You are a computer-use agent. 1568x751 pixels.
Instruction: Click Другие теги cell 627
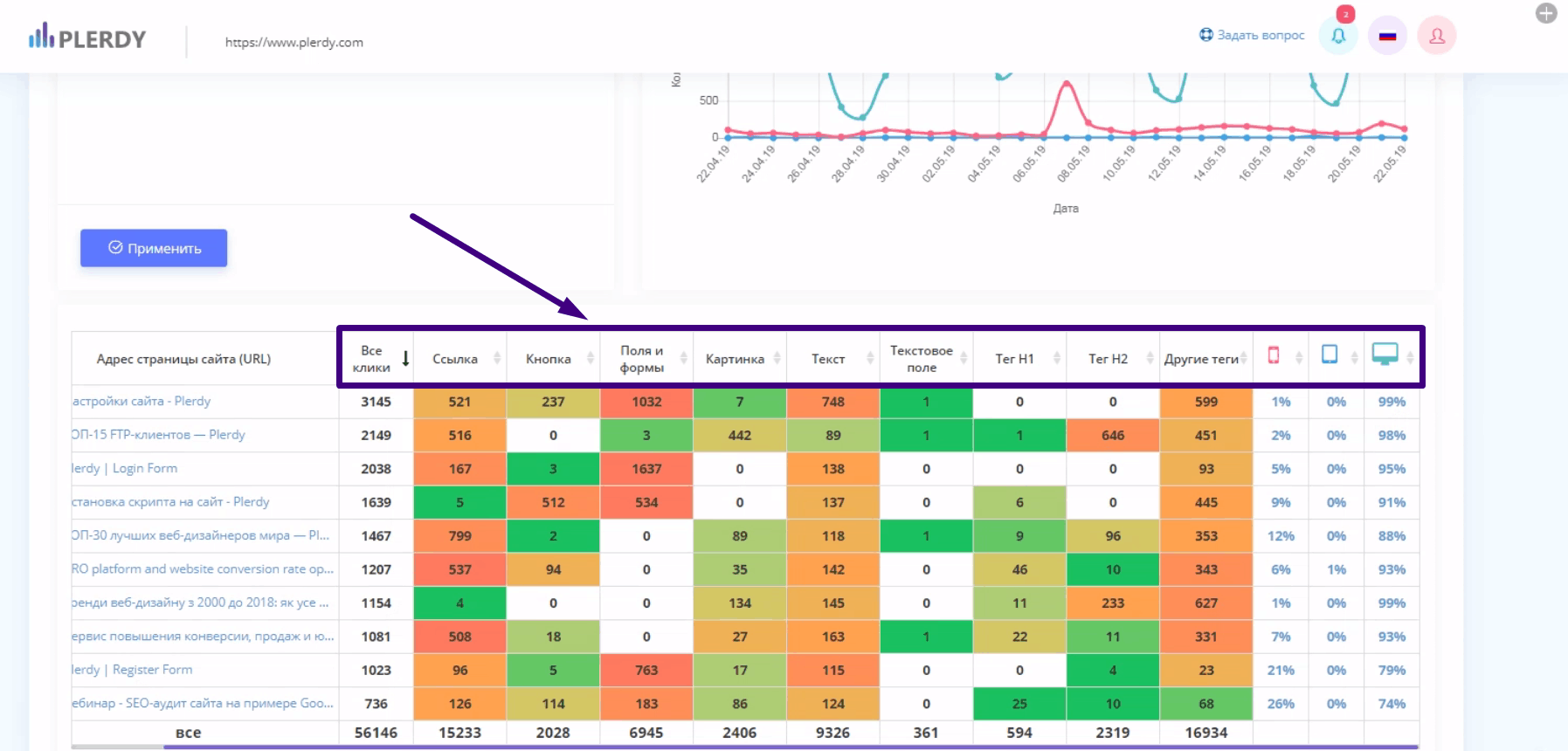(1206, 603)
